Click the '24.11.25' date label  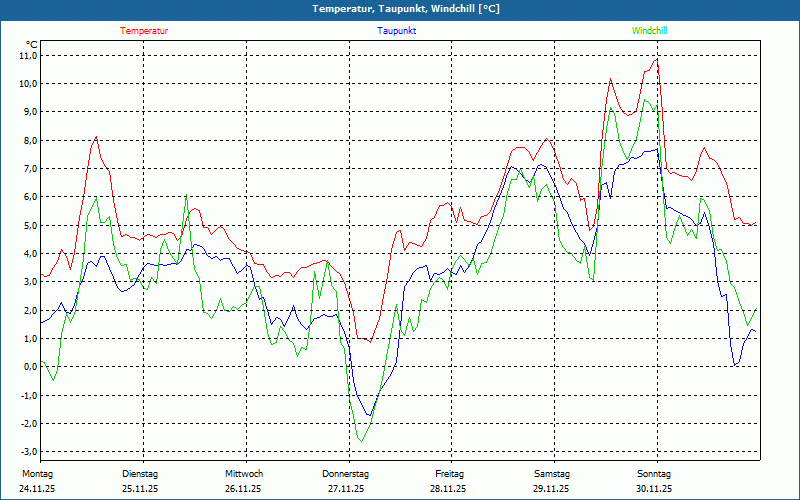pyautogui.click(x=37, y=489)
